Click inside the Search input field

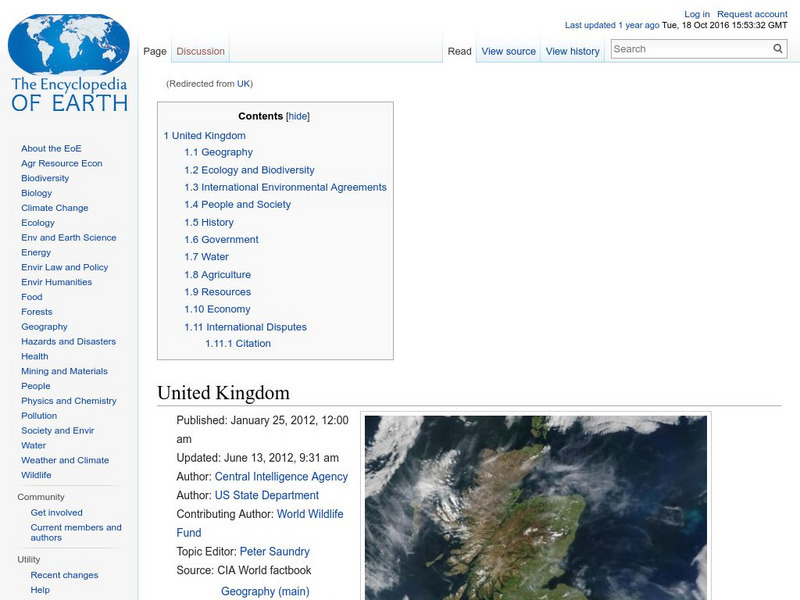(690, 49)
